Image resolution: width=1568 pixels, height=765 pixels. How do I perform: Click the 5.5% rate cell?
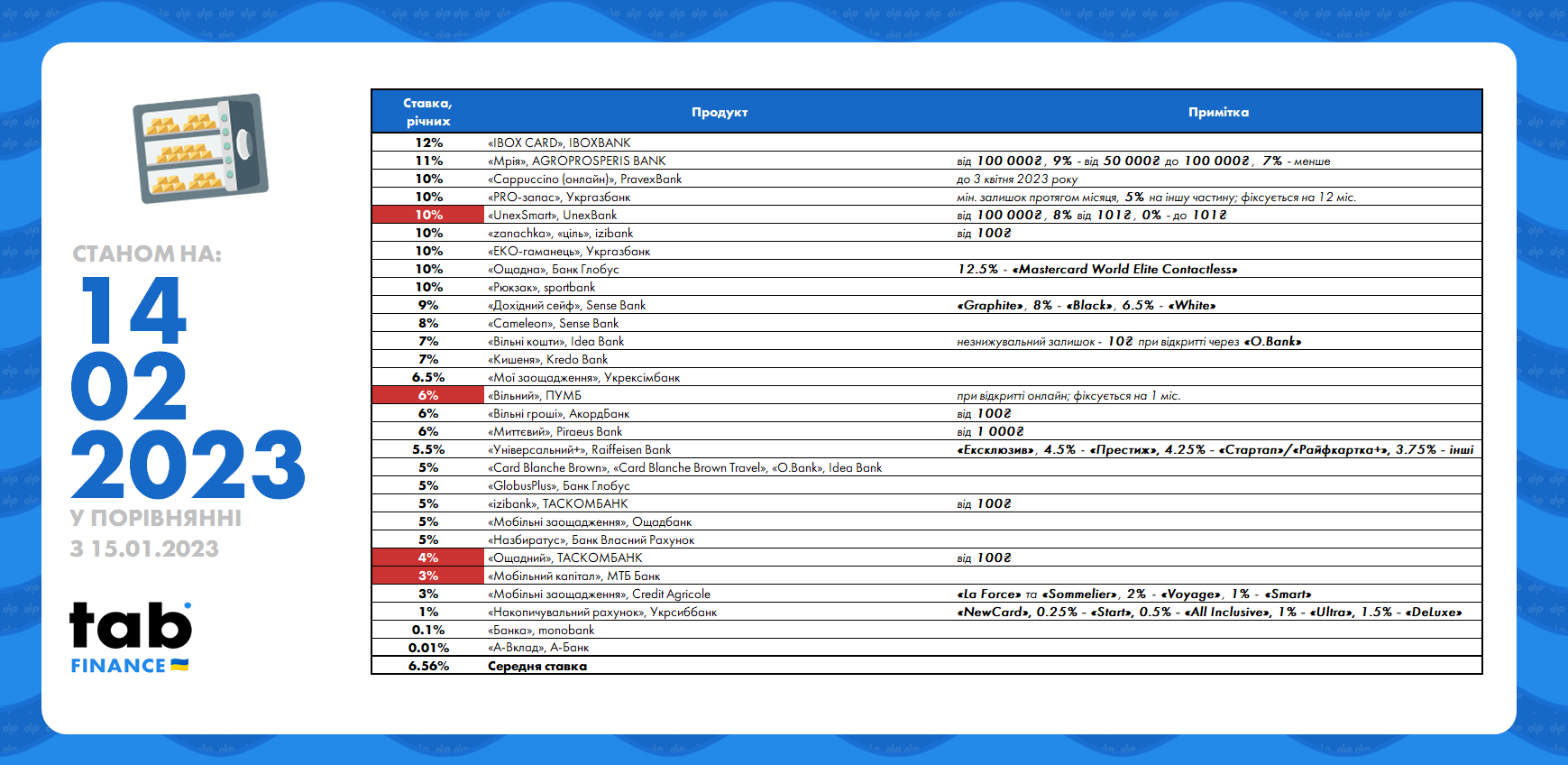pyautogui.click(x=428, y=449)
